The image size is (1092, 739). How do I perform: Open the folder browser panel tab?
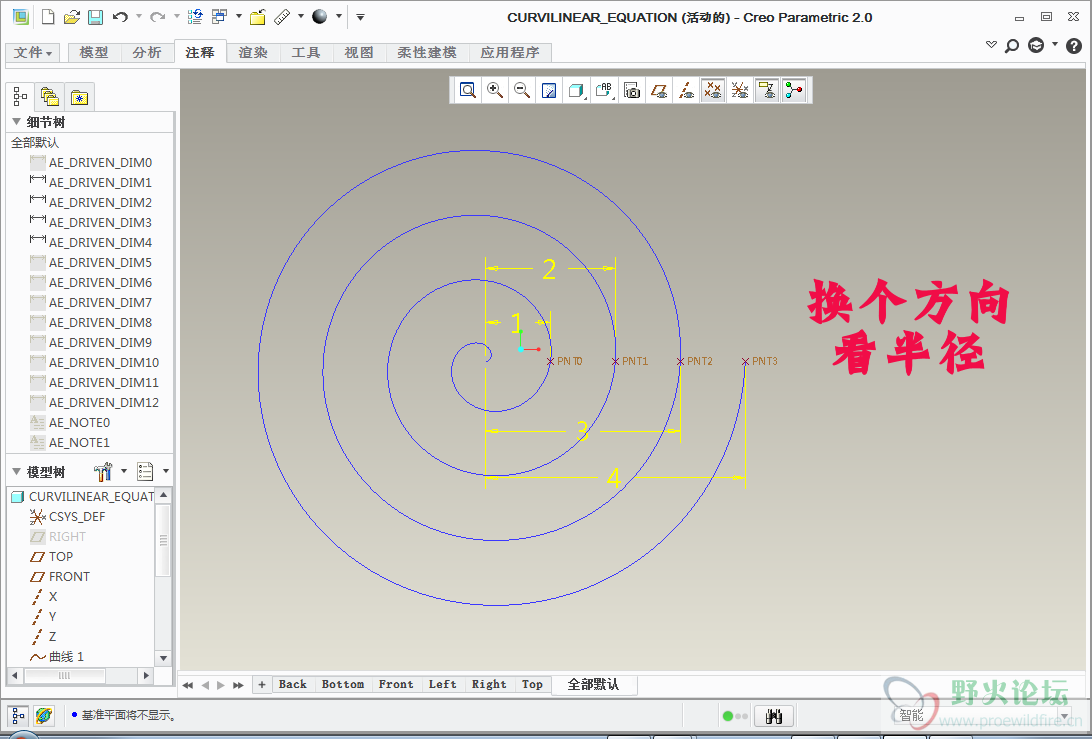(49, 96)
